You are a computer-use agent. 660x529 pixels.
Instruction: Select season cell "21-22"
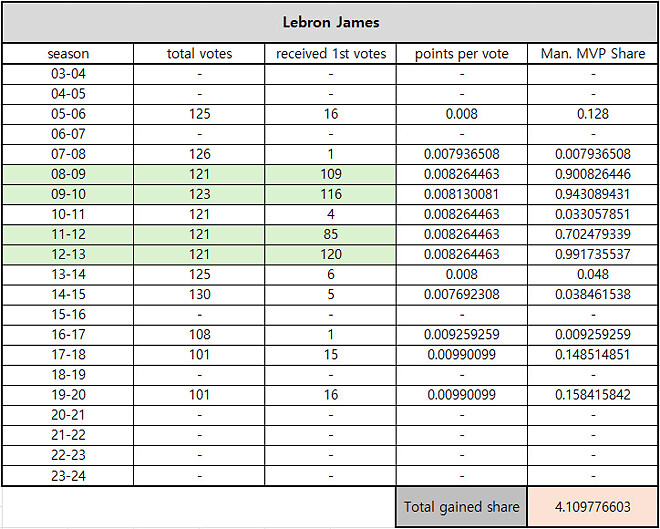coord(68,435)
